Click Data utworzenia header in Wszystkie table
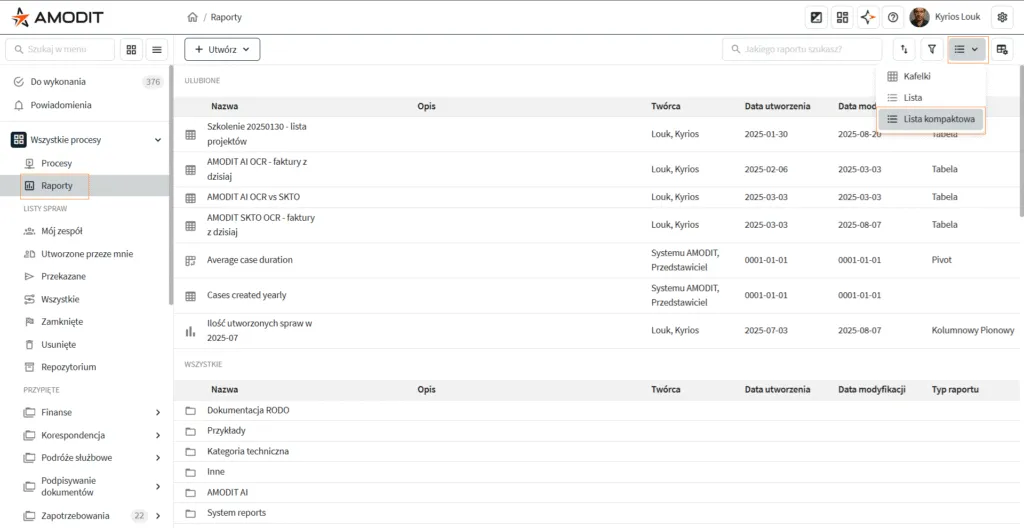The width and height of the screenshot is (1024, 528). pyautogui.click(x=777, y=389)
